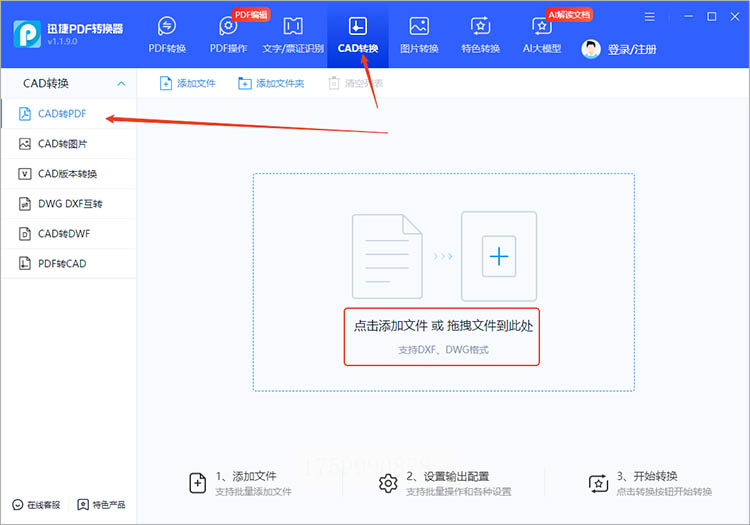Select the PDF操作 tool icon
The width and height of the screenshot is (750, 525).
[x=228, y=26]
